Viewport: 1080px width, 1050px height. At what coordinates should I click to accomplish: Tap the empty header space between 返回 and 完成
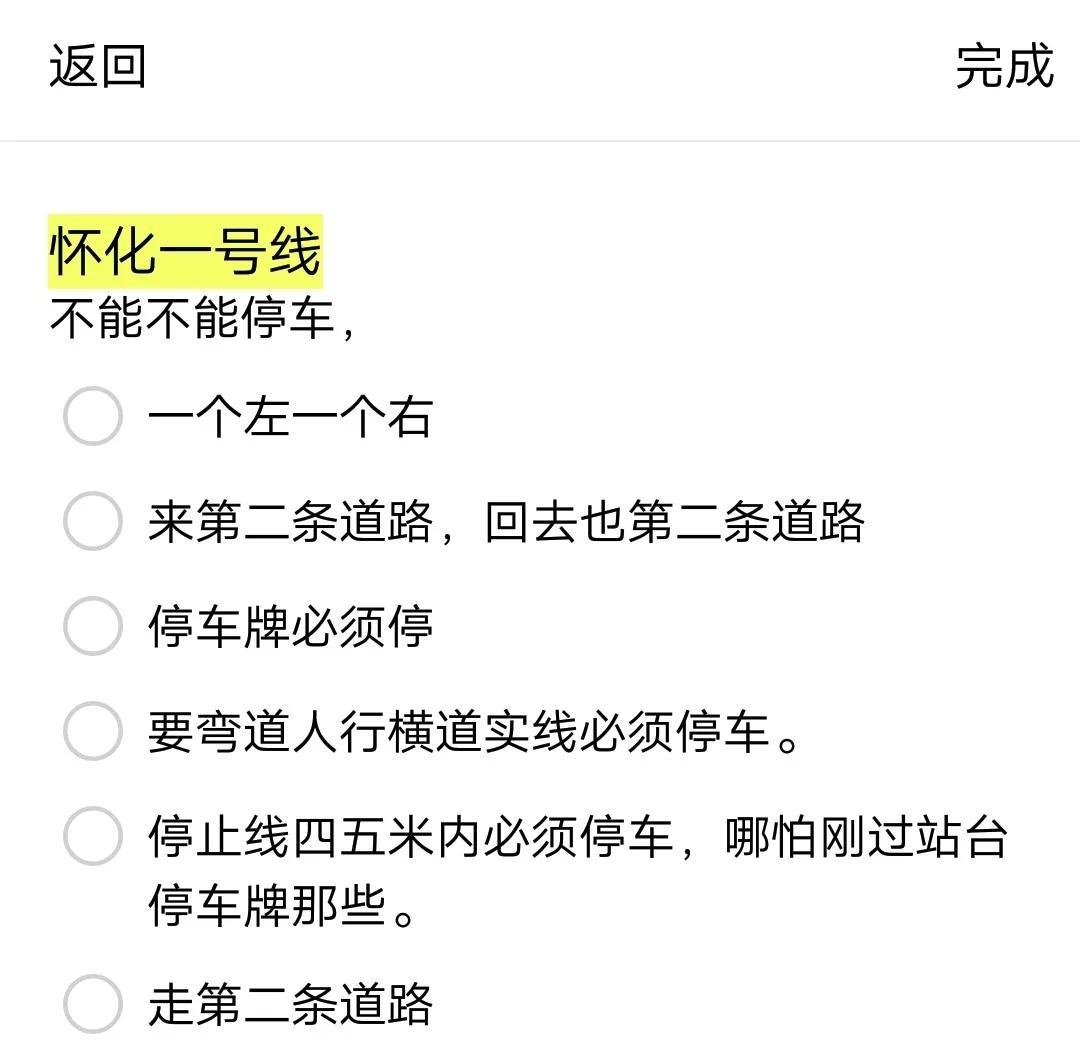(550, 67)
